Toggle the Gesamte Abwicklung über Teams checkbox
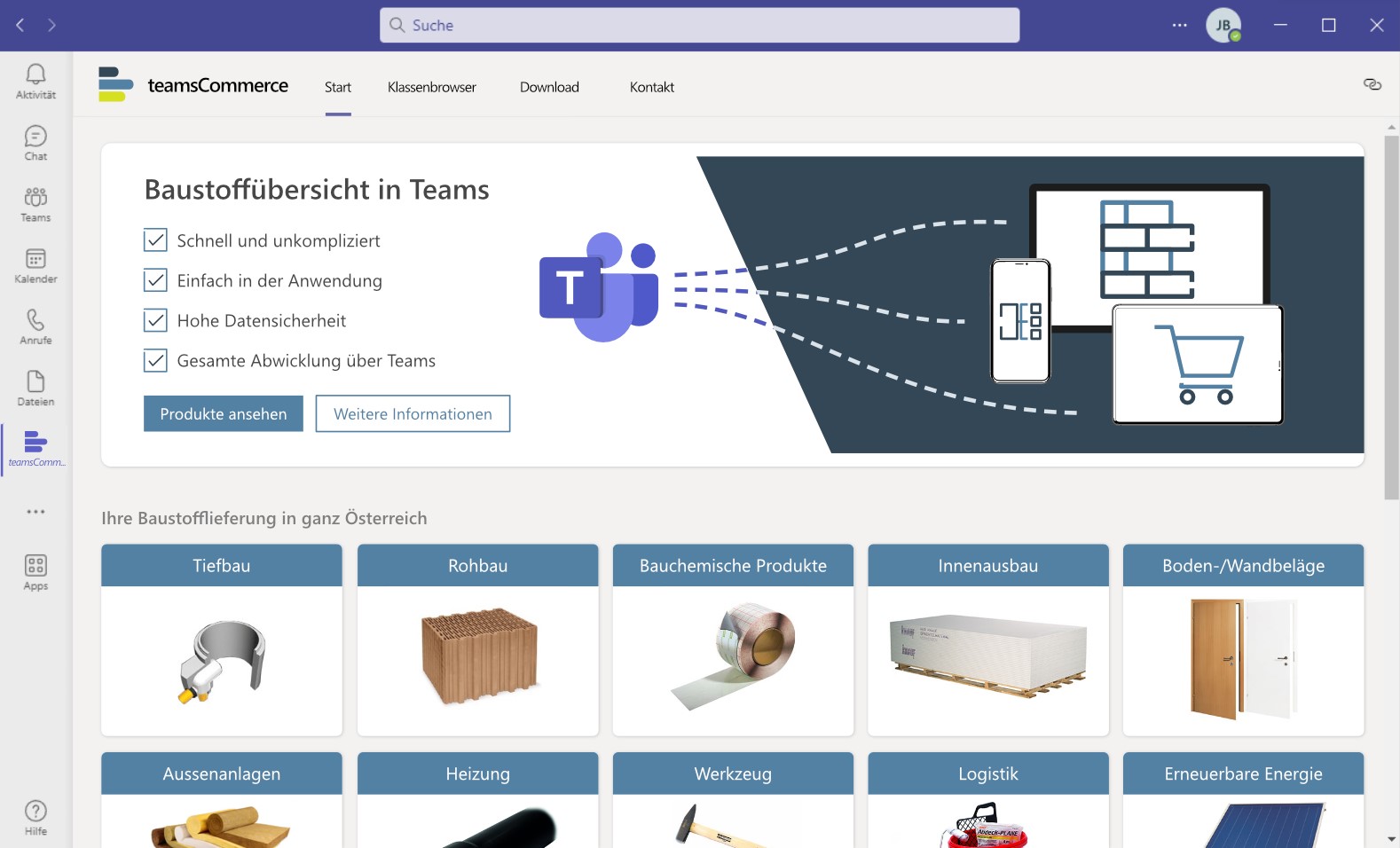 click(155, 360)
